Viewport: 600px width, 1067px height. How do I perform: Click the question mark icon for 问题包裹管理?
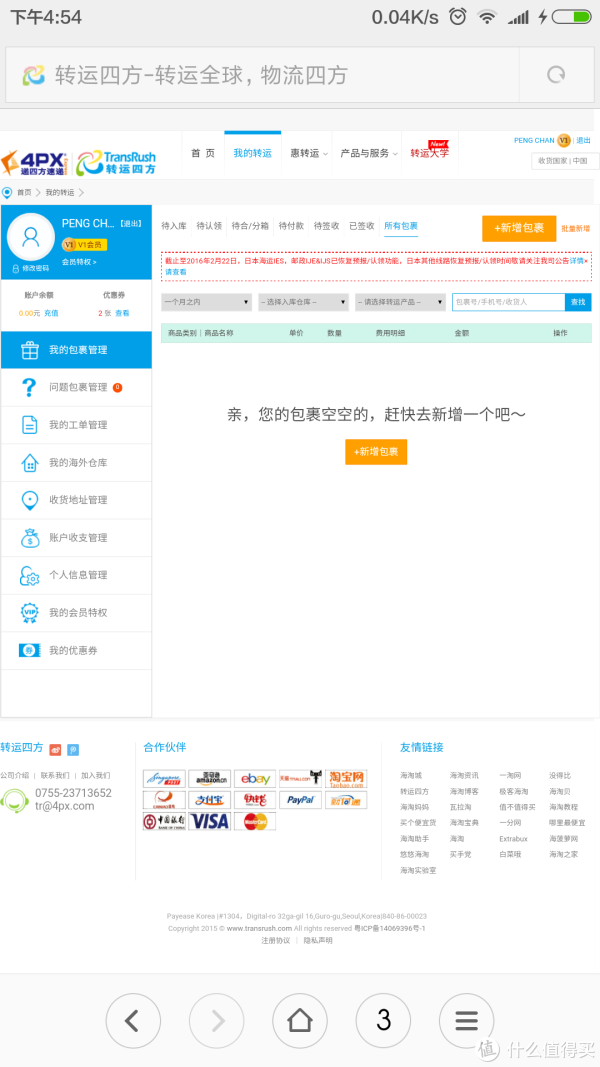point(29,387)
